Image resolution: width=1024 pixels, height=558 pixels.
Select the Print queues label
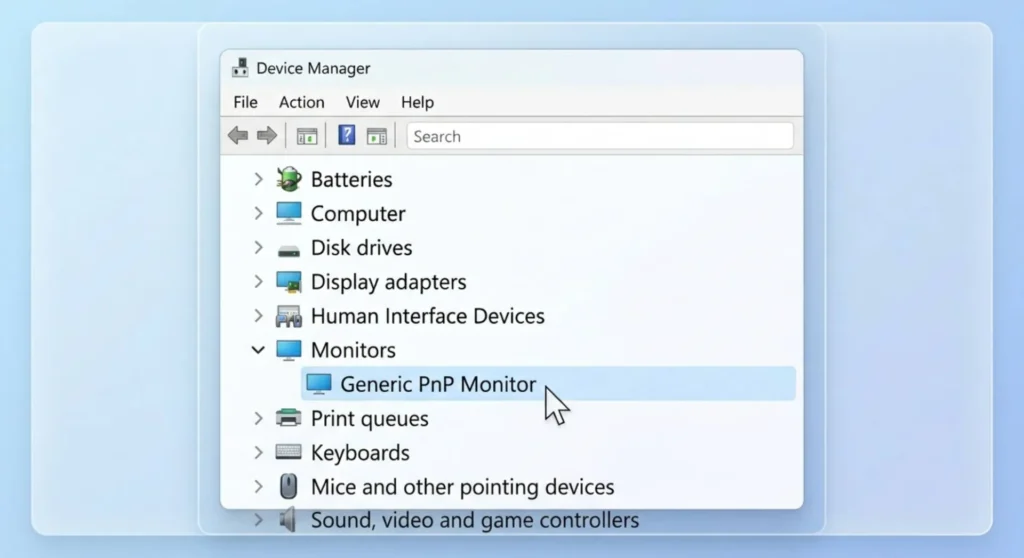(x=370, y=419)
